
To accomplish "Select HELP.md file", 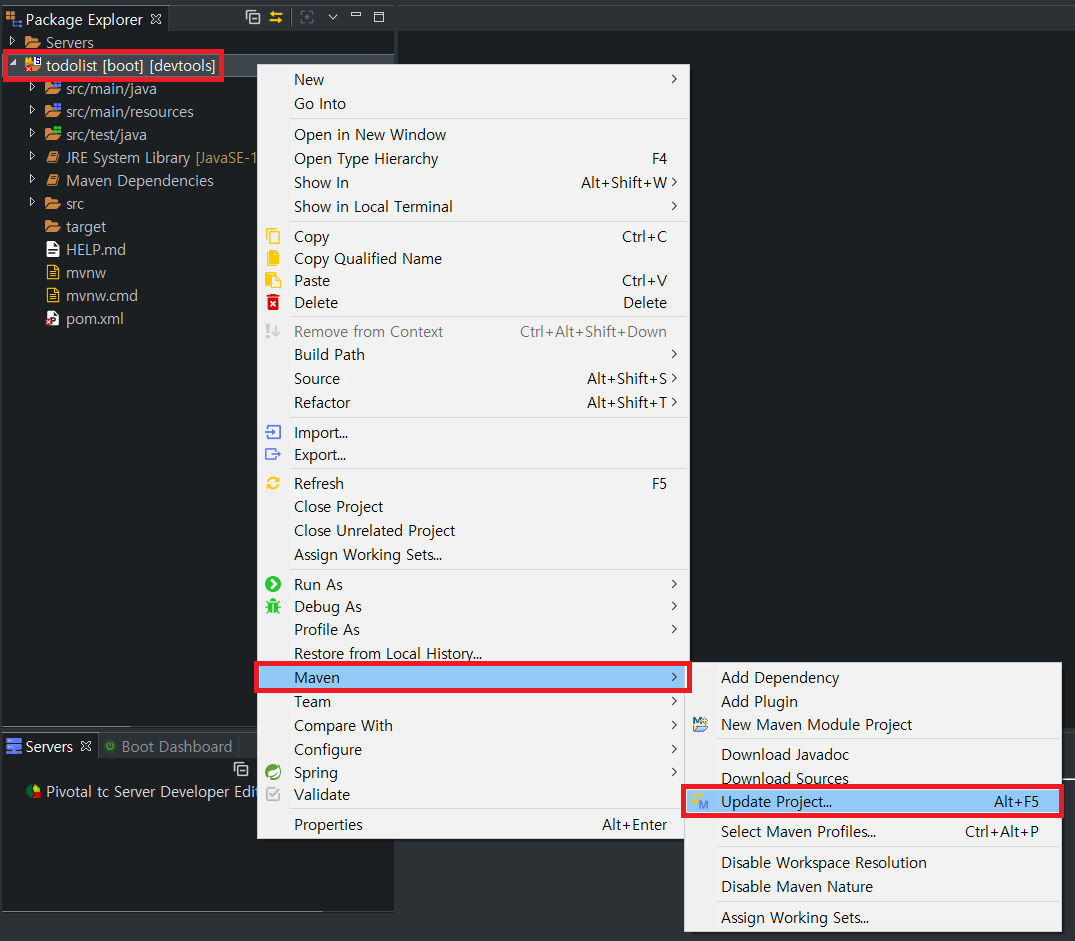I will click(96, 249).
